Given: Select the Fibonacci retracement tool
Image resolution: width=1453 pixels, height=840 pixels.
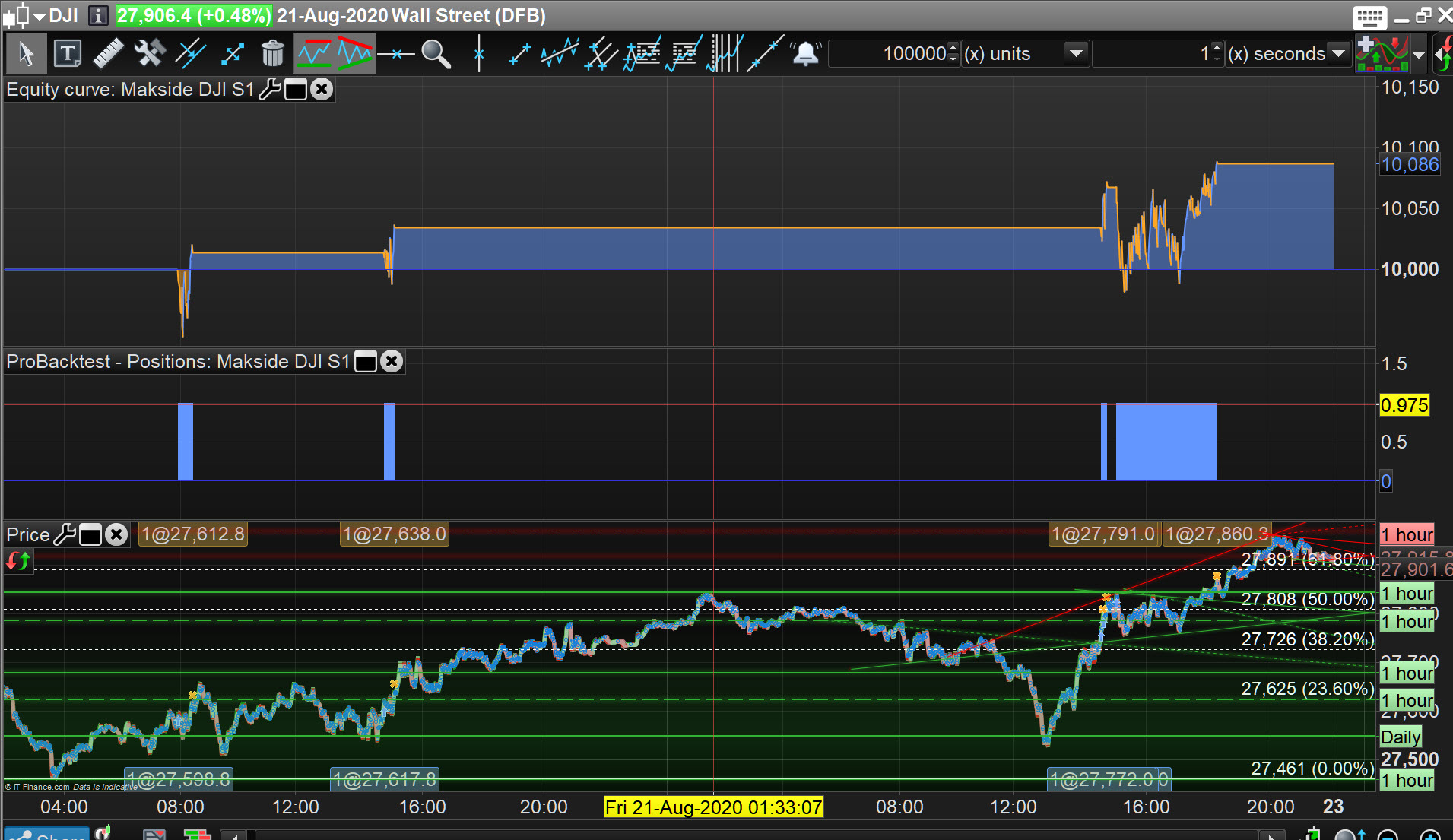Looking at the screenshot, I should click(642, 54).
